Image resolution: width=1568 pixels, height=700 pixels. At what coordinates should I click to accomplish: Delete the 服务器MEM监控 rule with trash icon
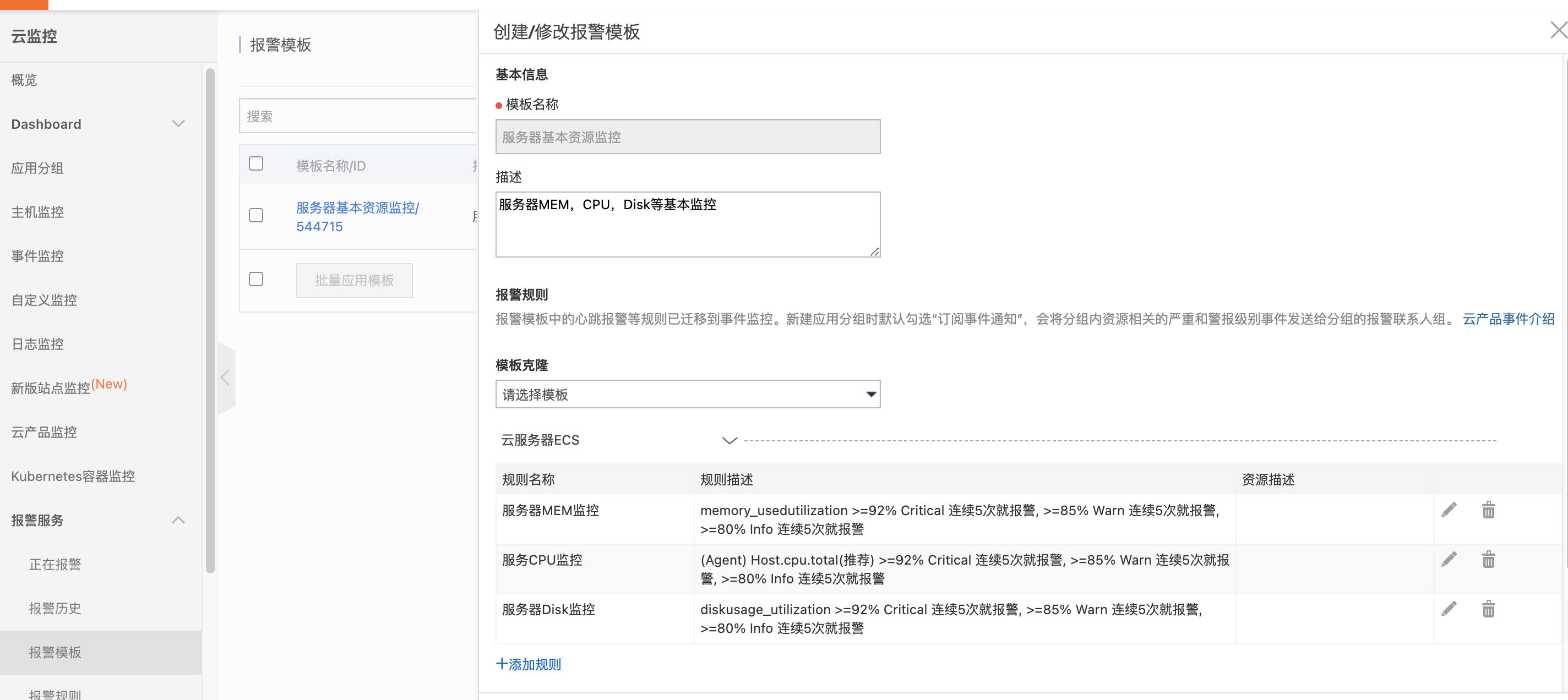click(1488, 510)
